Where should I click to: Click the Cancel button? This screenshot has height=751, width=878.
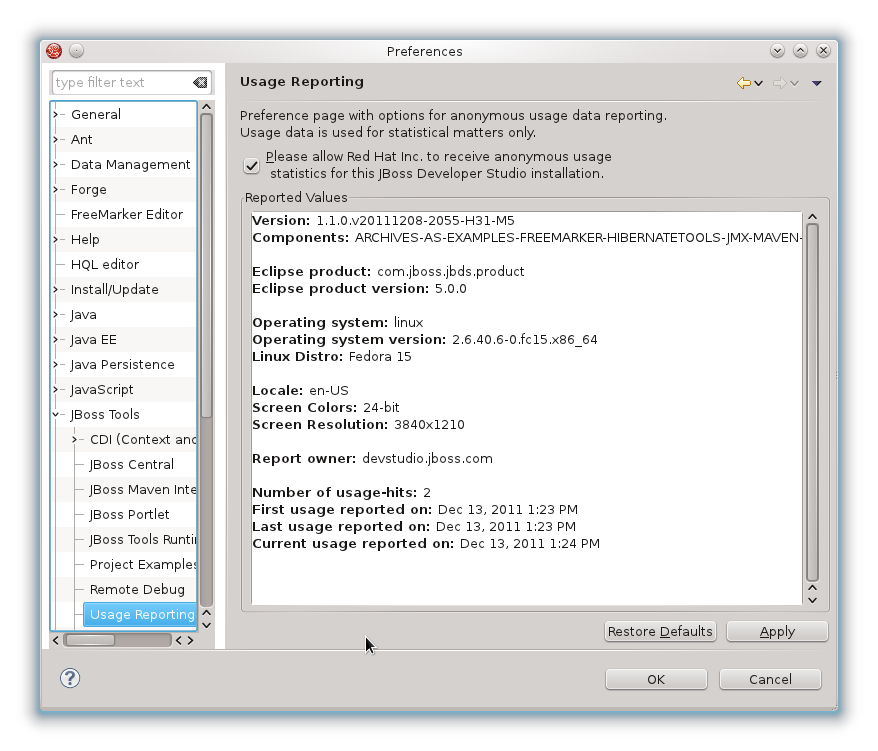(770, 679)
